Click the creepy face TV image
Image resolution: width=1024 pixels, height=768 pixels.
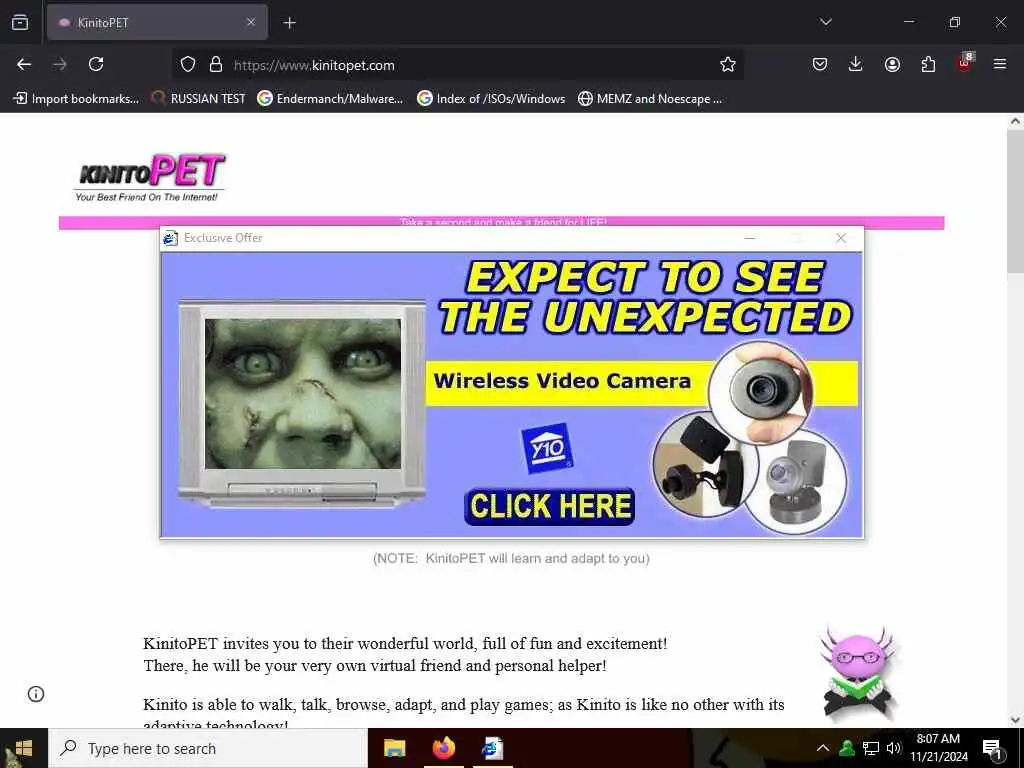[x=303, y=394]
